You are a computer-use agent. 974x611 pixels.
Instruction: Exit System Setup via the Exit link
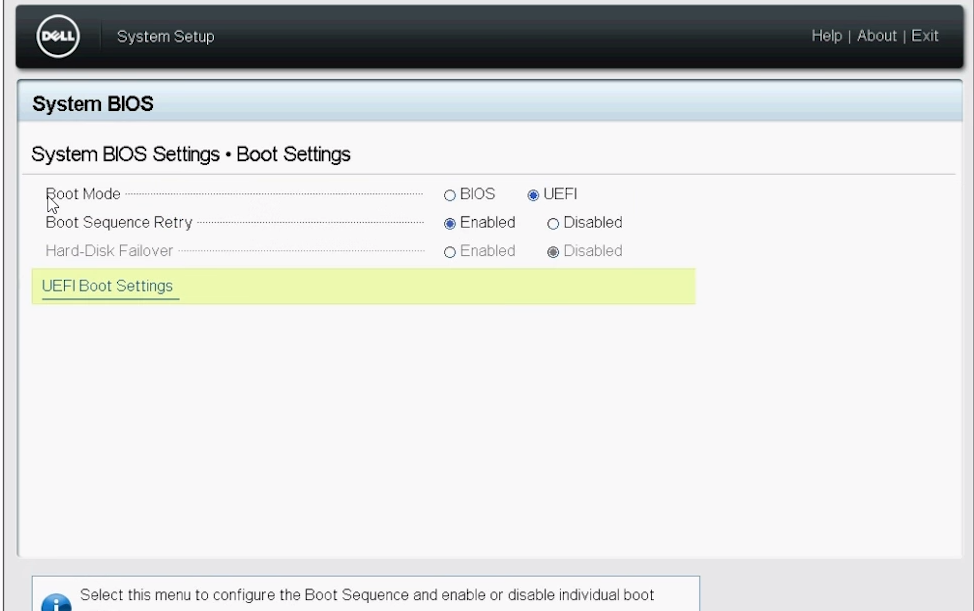(926, 35)
